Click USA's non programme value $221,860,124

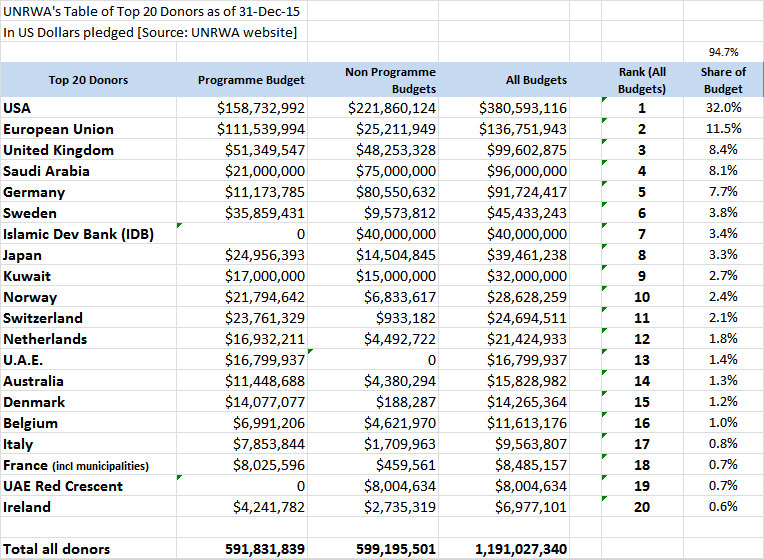373,108
